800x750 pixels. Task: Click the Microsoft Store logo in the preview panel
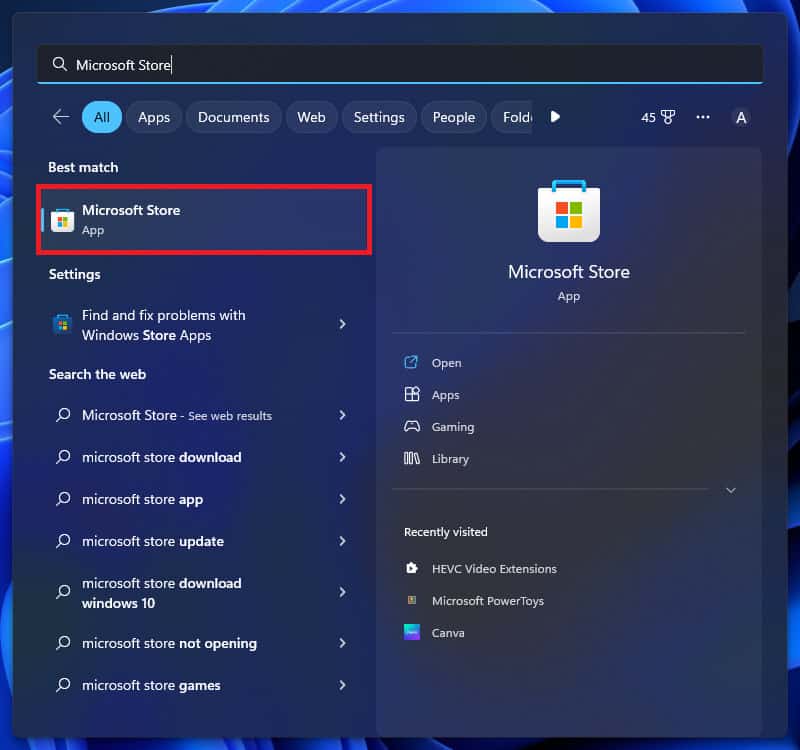tap(568, 213)
